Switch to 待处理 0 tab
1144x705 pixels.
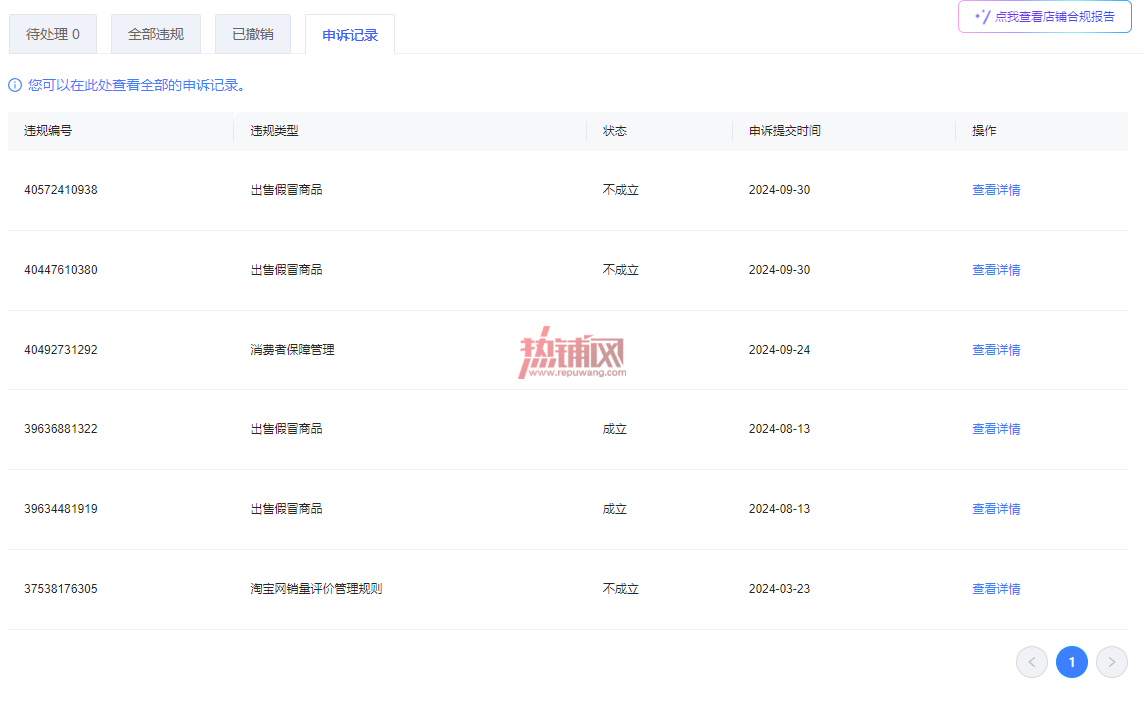click(x=53, y=34)
